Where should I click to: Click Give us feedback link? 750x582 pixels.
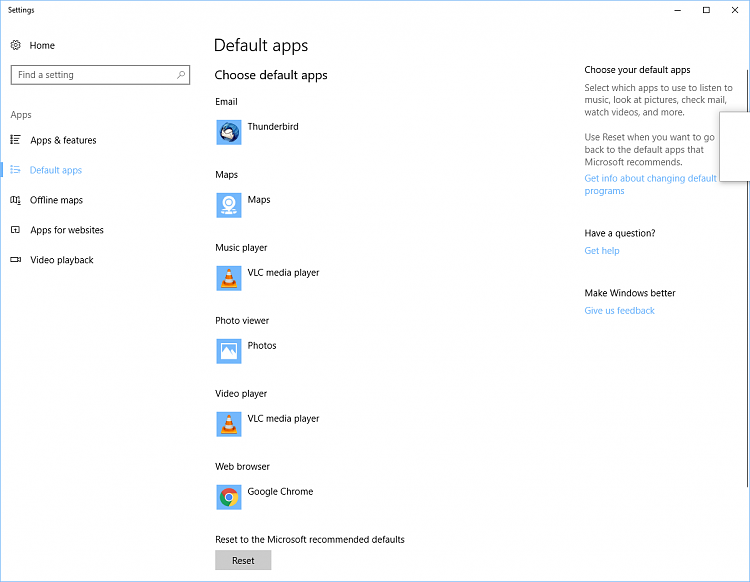click(619, 311)
